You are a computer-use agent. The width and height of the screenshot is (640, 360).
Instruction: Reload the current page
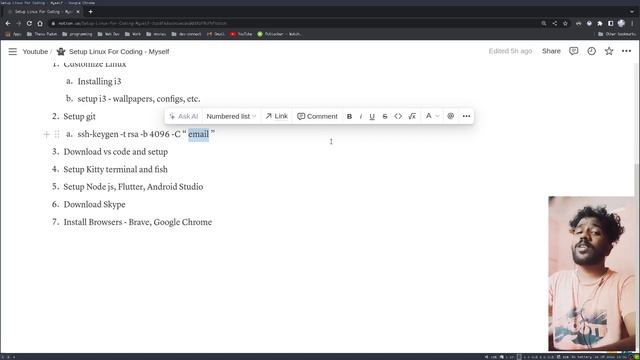coord(29,24)
